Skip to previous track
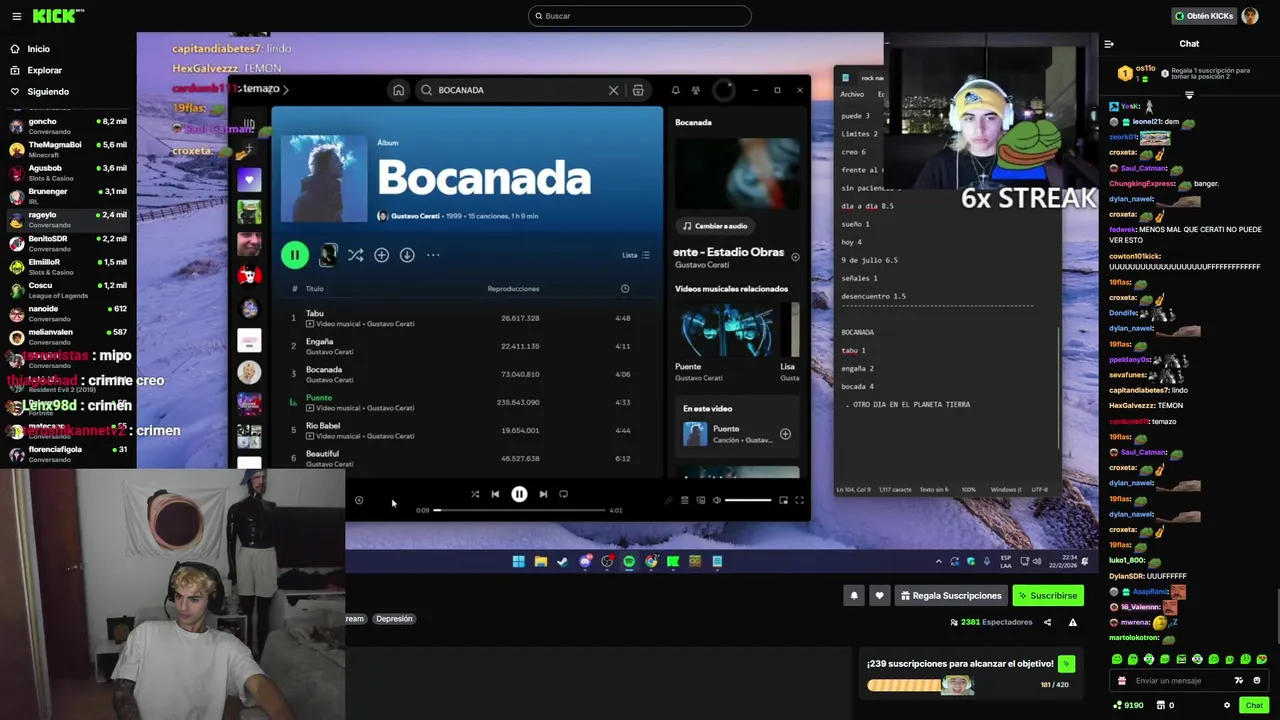Screen dimensions: 1280x720 [x=495, y=494]
